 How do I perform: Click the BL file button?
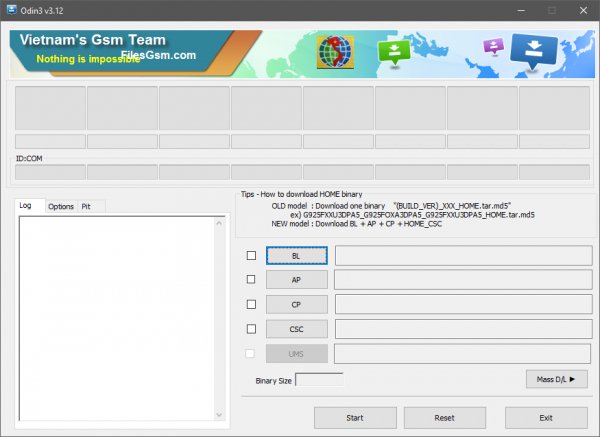coord(297,256)
